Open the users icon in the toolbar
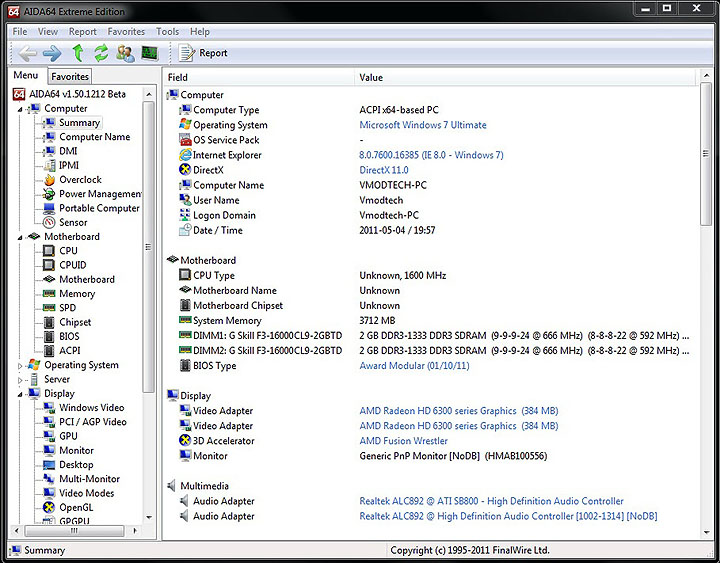Screen dimensions: 720x563 125,53
